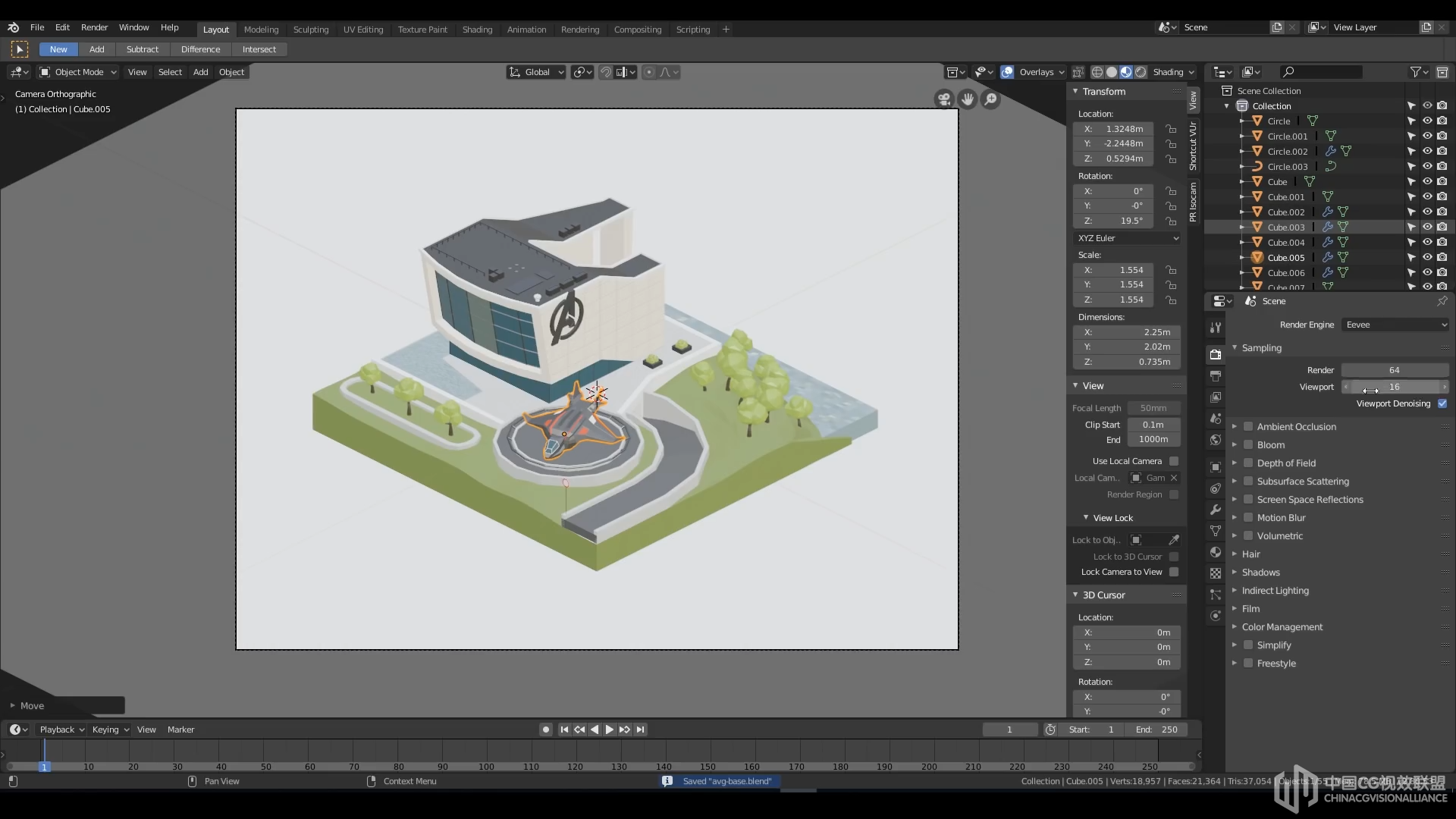The height and width of the screenshot is (819, 1456).
Task: Switch to rendered shading mode
Action: 1141,72
